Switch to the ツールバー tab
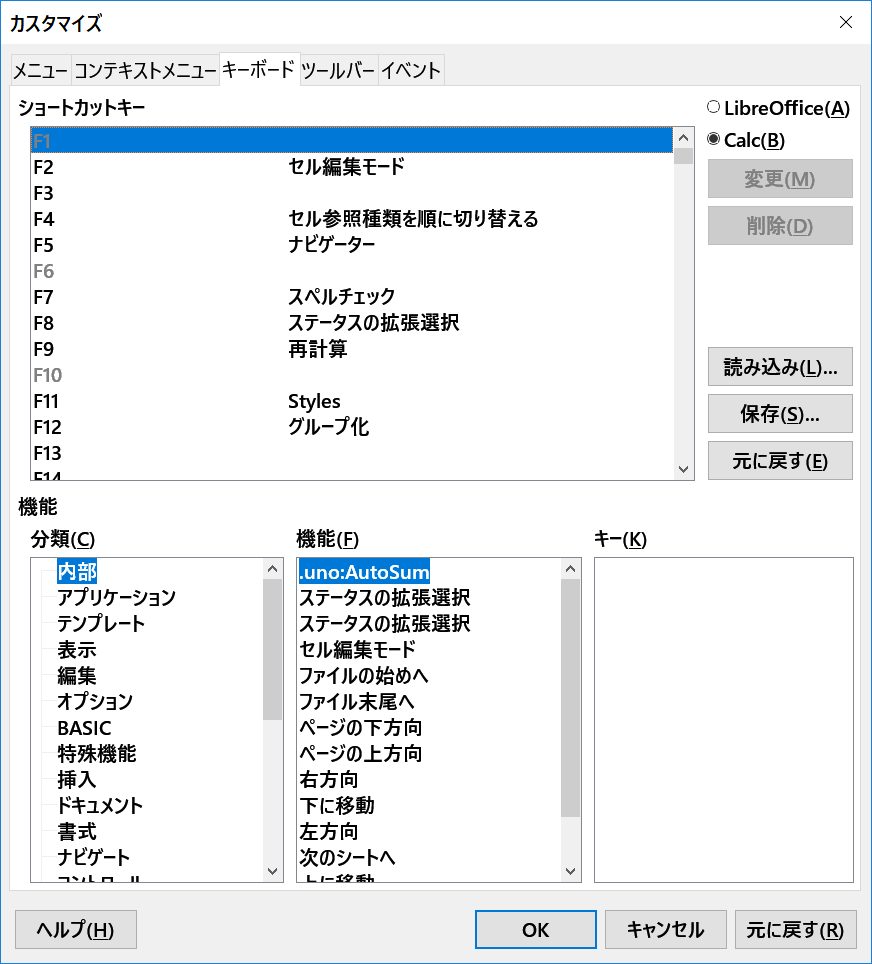This screenshot has width=872, height=964. coord(338,70)
